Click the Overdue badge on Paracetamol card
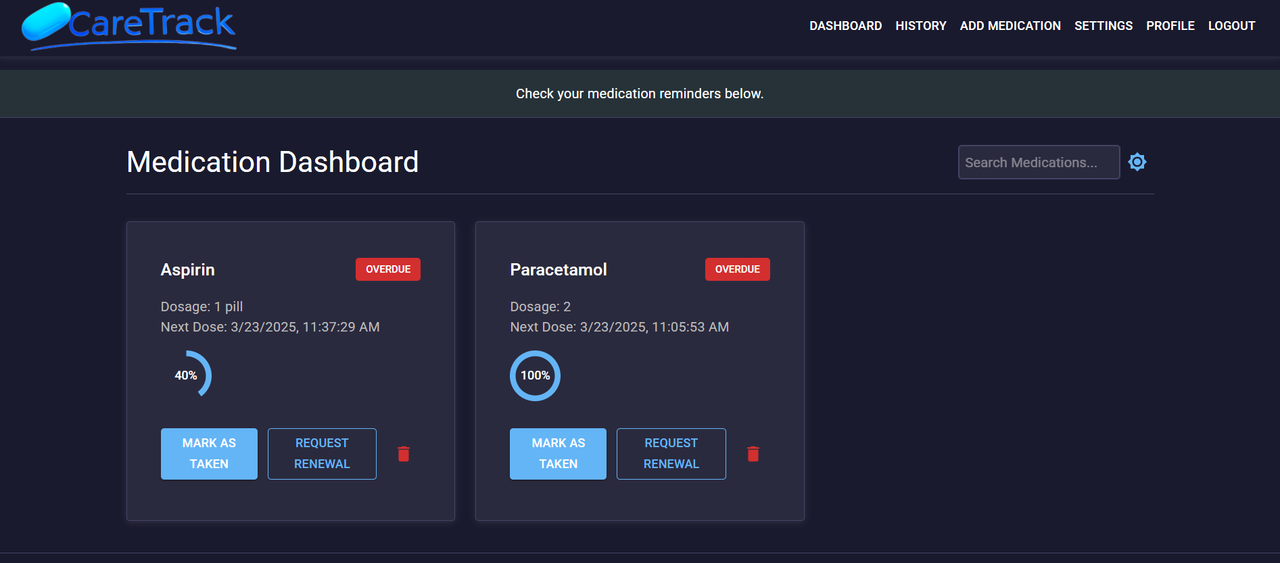This screenshot has width=1280, height=563. pyautogui.click(x=737, y=269)
